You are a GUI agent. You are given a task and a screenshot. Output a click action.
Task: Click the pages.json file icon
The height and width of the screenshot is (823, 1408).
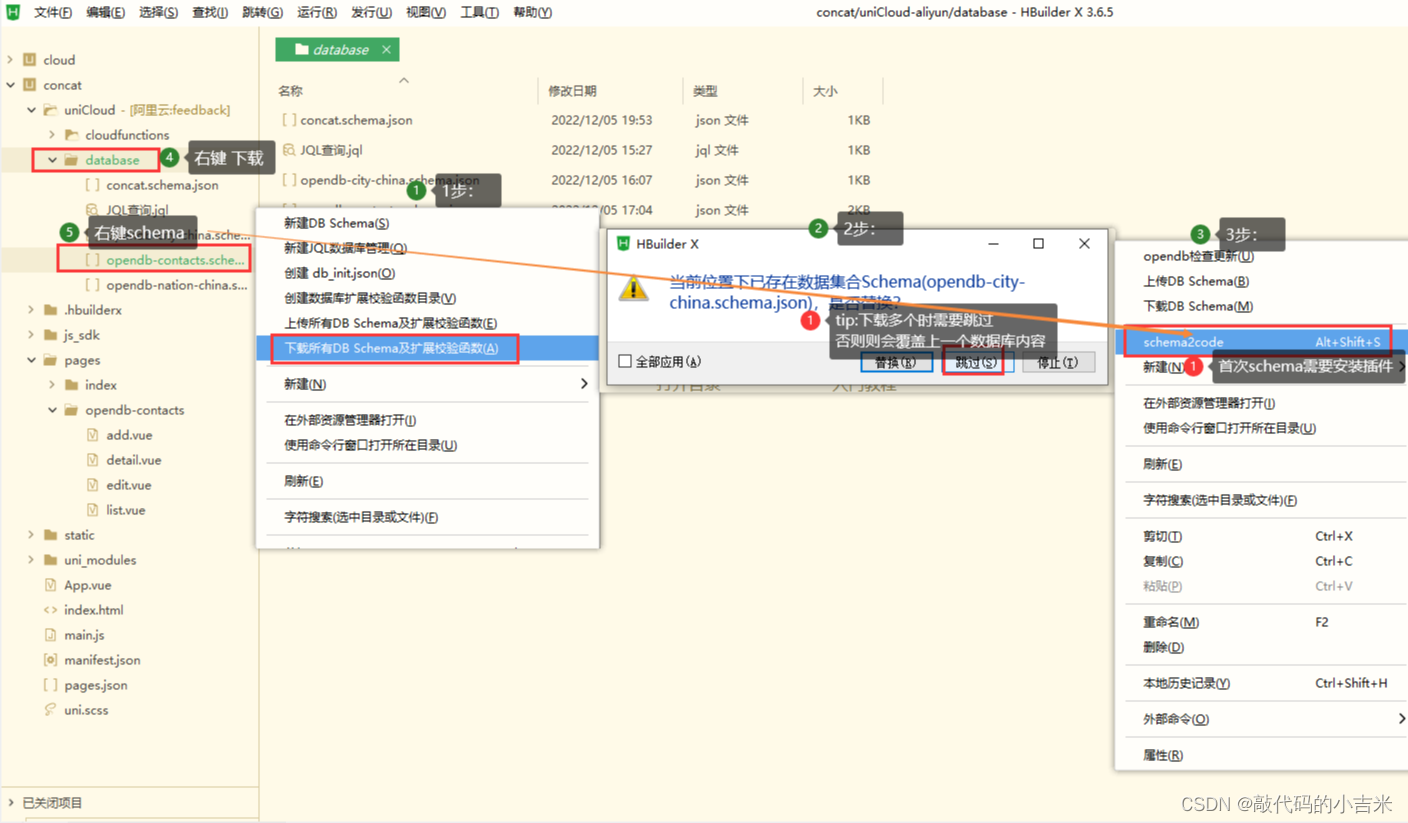(50, 685)
